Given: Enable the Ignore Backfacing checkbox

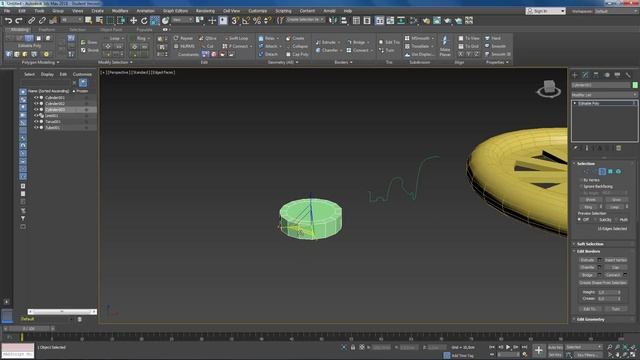Looking at the screenshot, I should [581, 187].
